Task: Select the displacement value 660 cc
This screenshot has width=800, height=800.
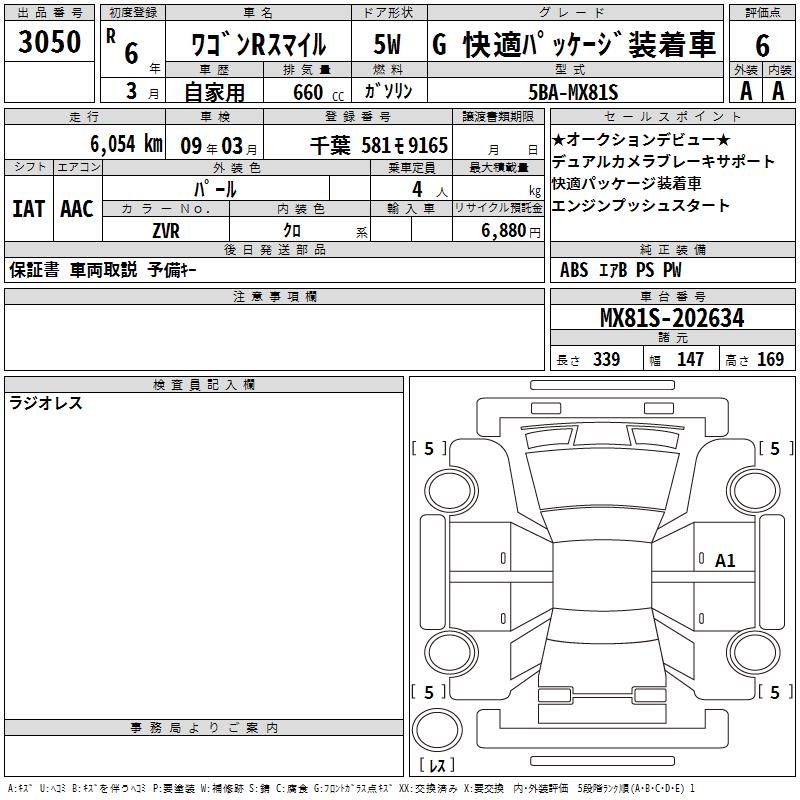Action: coord(318,93)
